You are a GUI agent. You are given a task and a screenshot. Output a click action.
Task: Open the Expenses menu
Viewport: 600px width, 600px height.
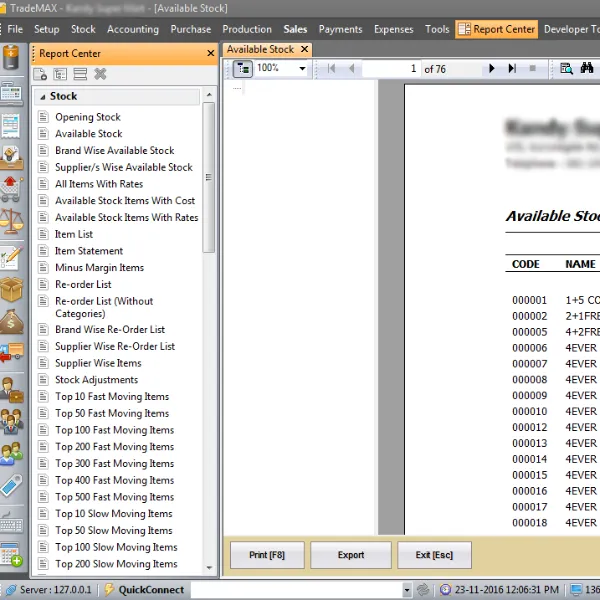[x=393, y=29]
